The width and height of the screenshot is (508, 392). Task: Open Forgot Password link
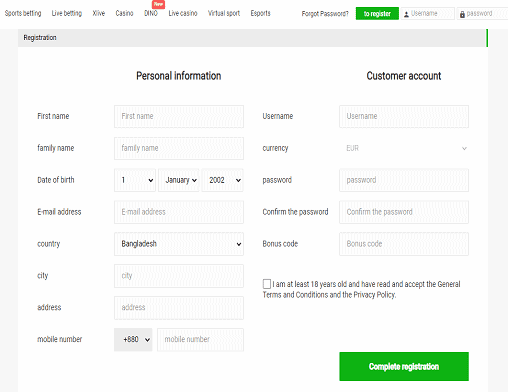coord(325,14)
